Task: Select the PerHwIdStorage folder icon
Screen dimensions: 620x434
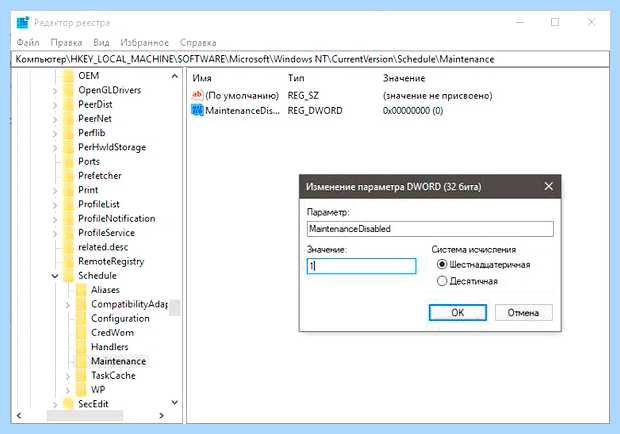Action: 69,147
